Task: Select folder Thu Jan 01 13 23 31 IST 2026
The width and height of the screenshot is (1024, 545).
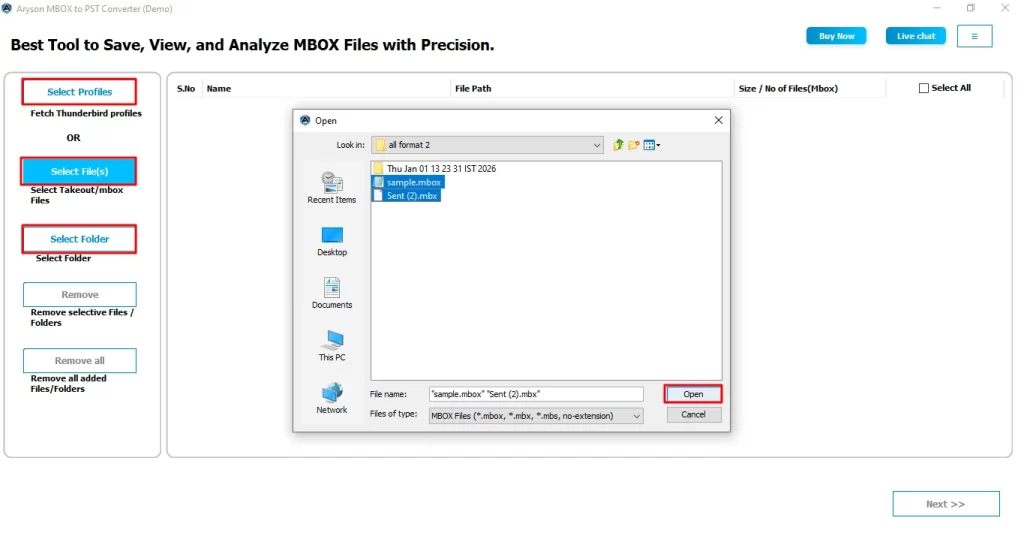Action: pos(441,168)
